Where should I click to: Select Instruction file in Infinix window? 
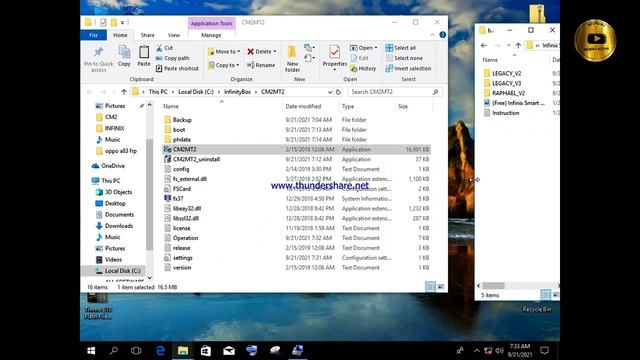[506, 113]
